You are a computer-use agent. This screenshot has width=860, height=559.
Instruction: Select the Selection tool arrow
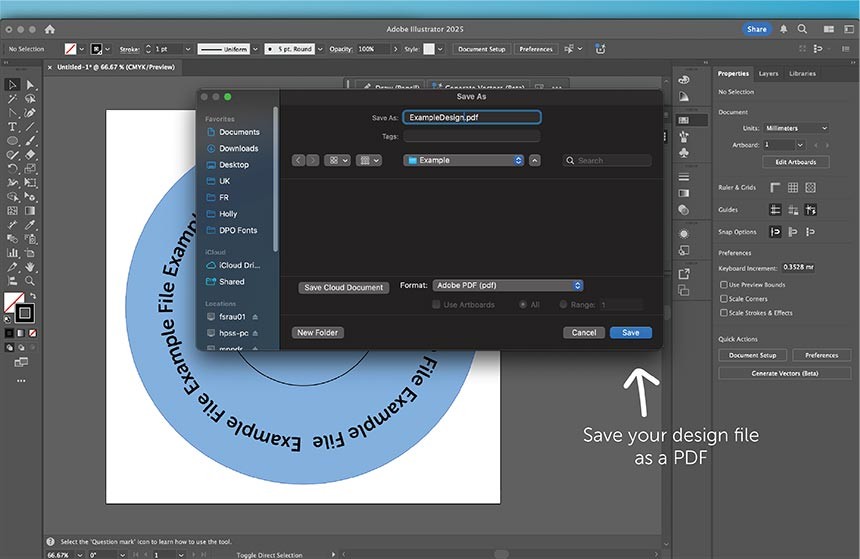pos(13,84)
